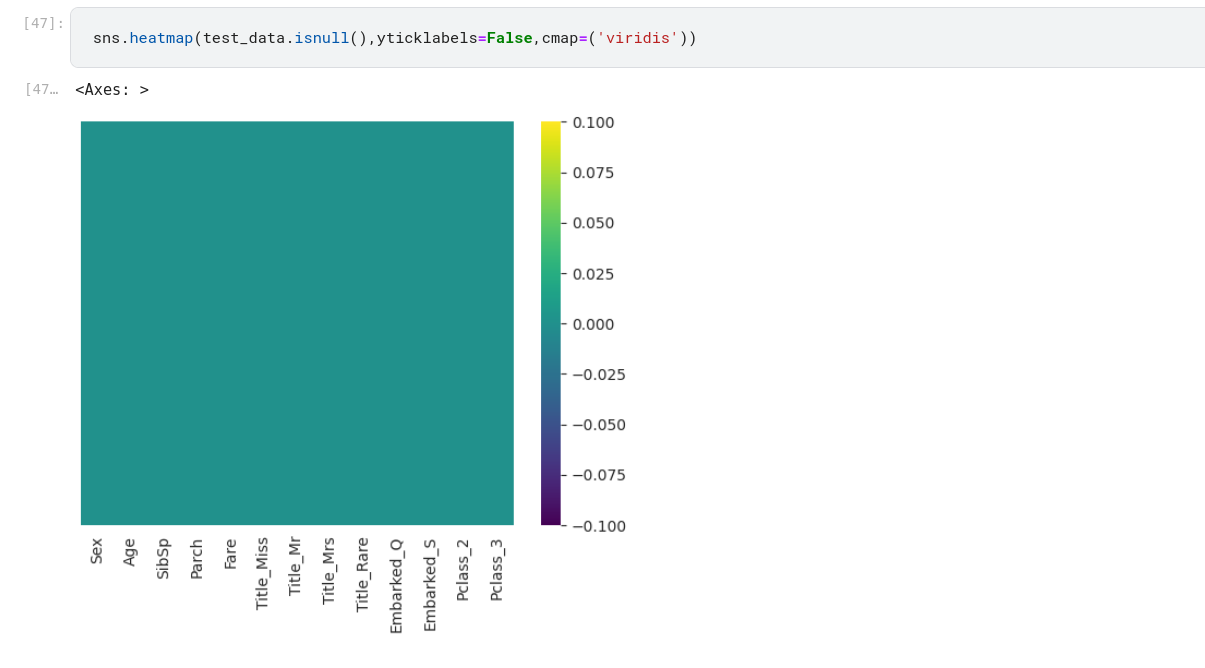
Task: Click the center of the teal heatmap
Action: [x=297, y=323]
